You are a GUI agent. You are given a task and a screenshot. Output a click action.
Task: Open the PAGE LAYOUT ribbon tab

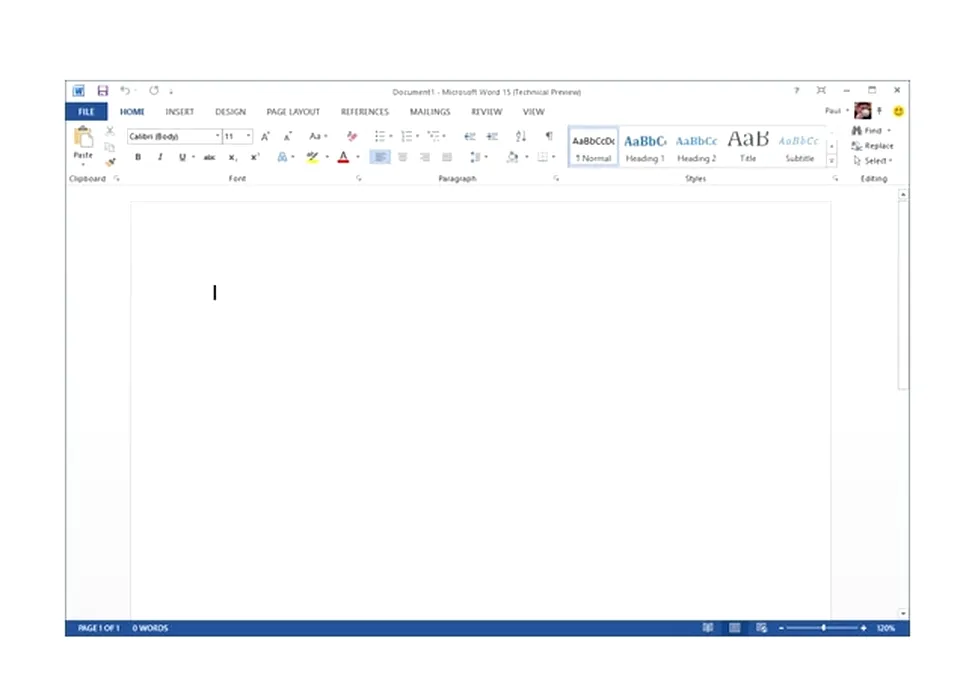click(293, 112)
